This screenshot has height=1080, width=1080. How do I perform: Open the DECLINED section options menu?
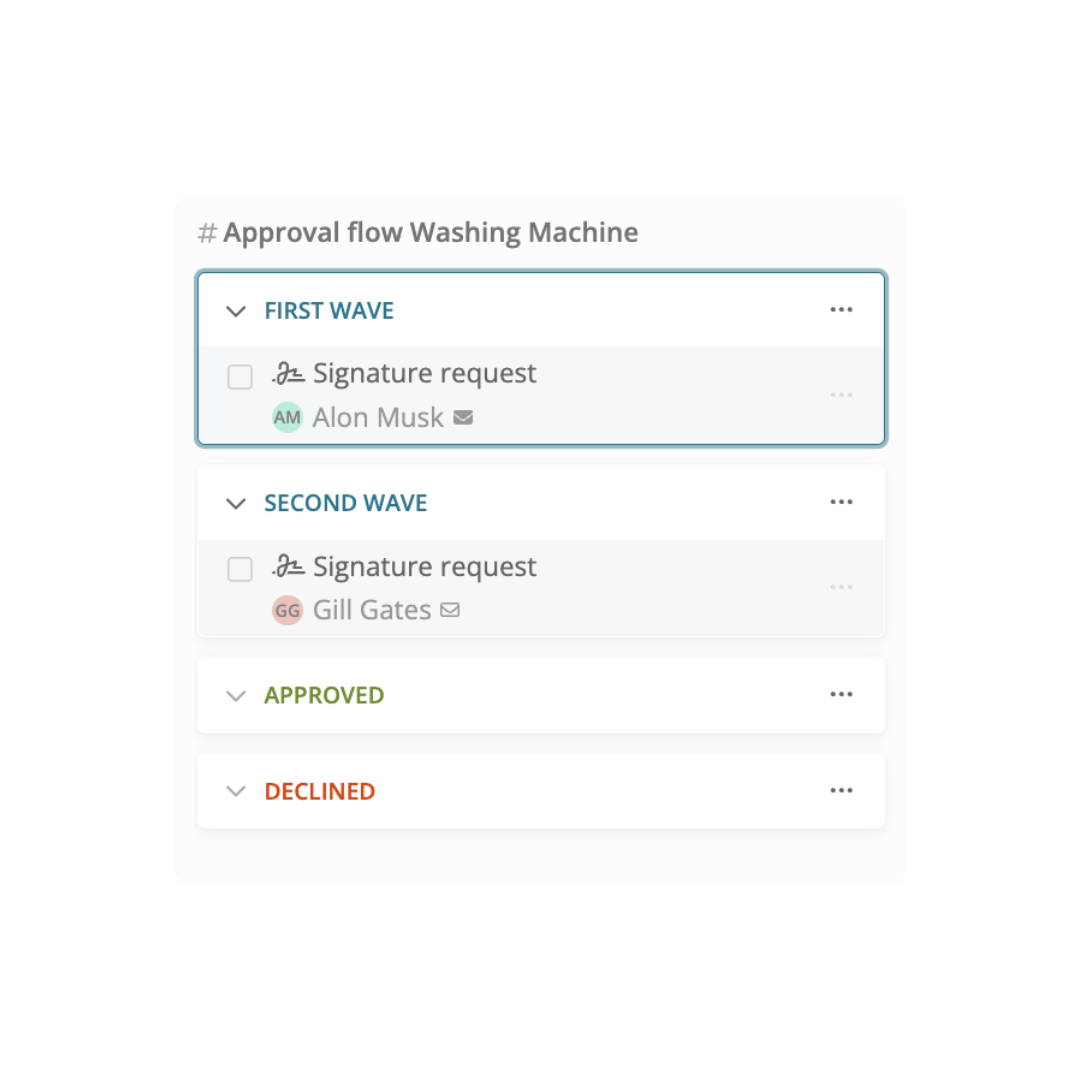[x=841, y=790]
